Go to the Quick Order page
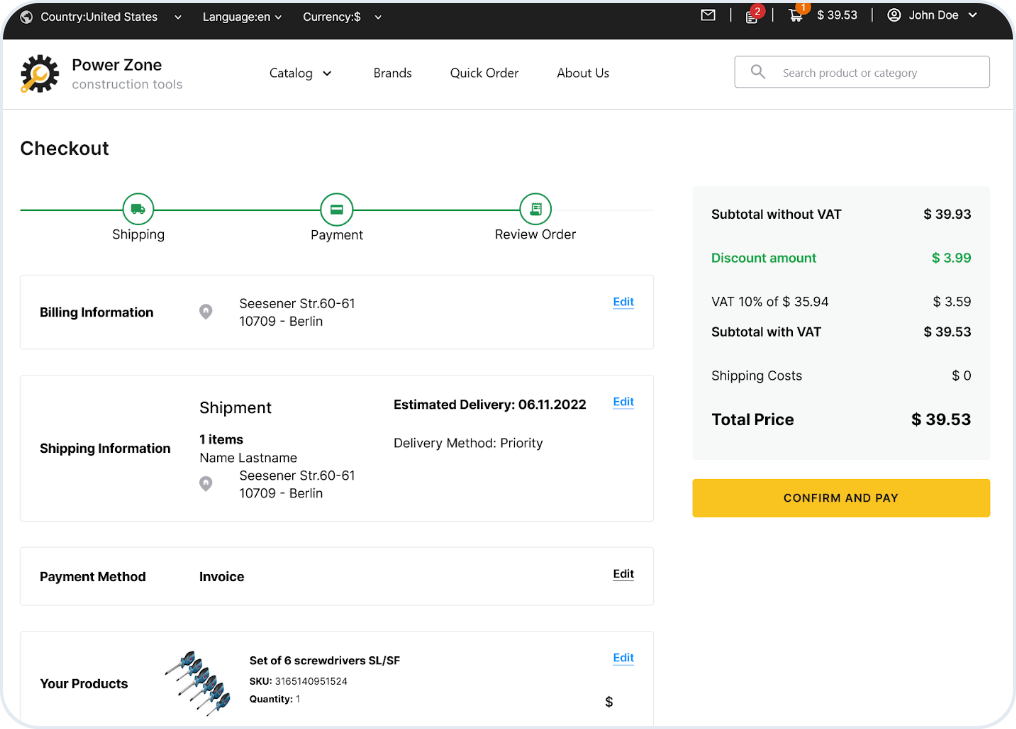Image resolution: width=1016 pixels, height=729 pixels. [x=484, y=73]
